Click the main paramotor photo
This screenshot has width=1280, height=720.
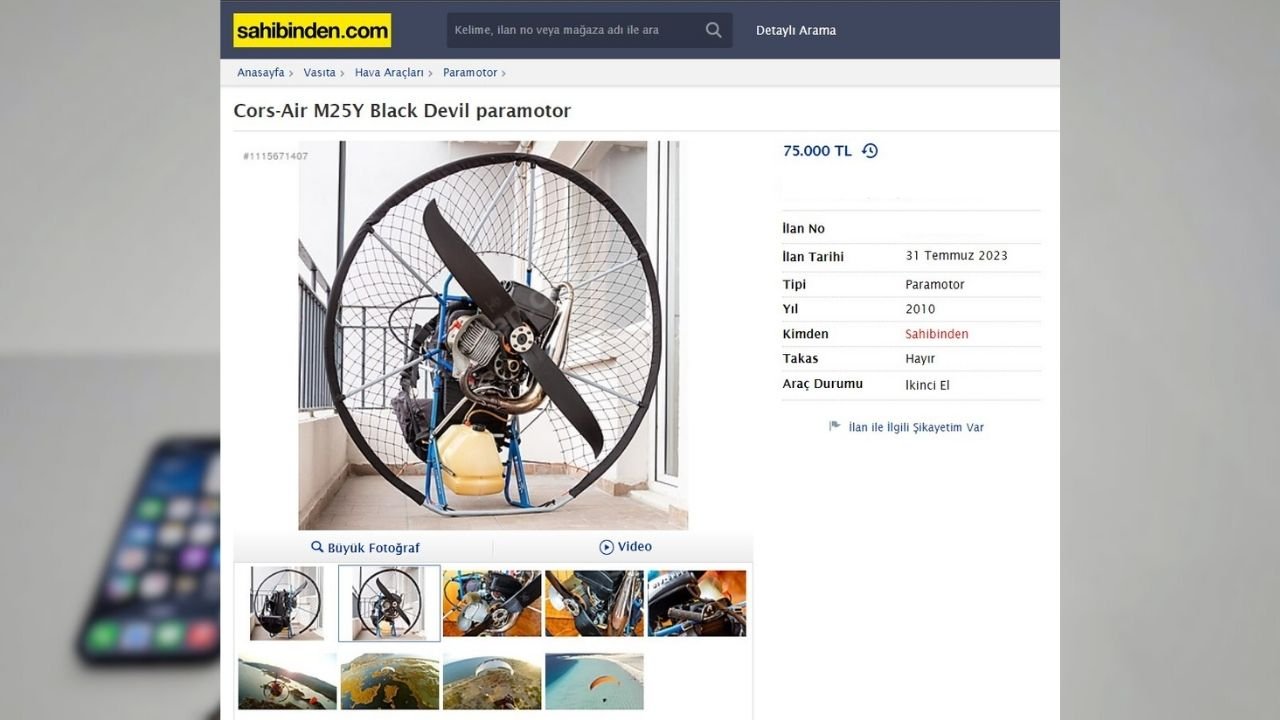pos(493,335)
